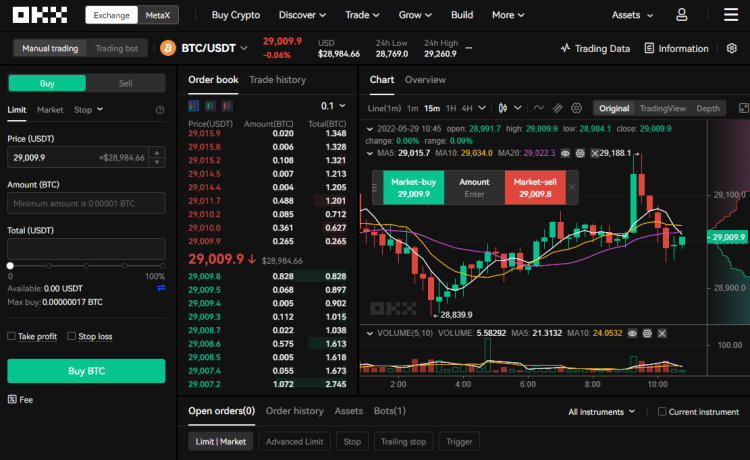The image size is (750, 460).
Task: Expand the More menu
Action: (508, 15)
